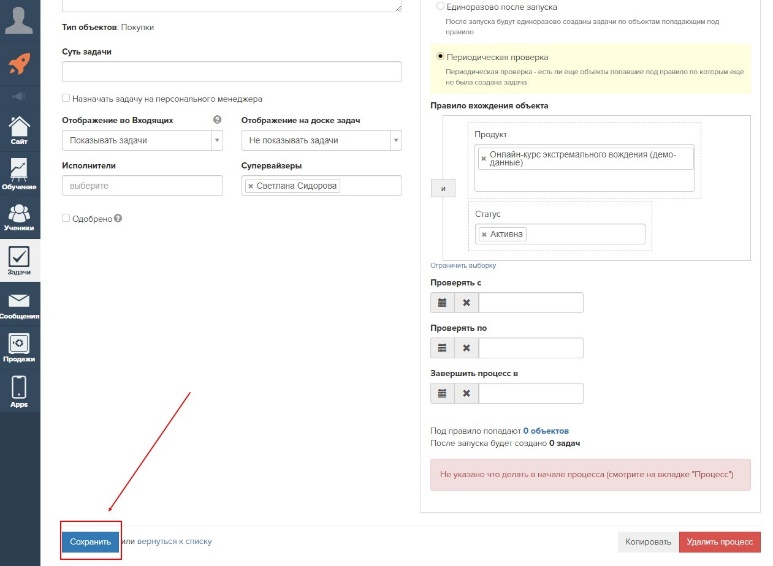Open the Продажи sidebar section

point(19,346)
